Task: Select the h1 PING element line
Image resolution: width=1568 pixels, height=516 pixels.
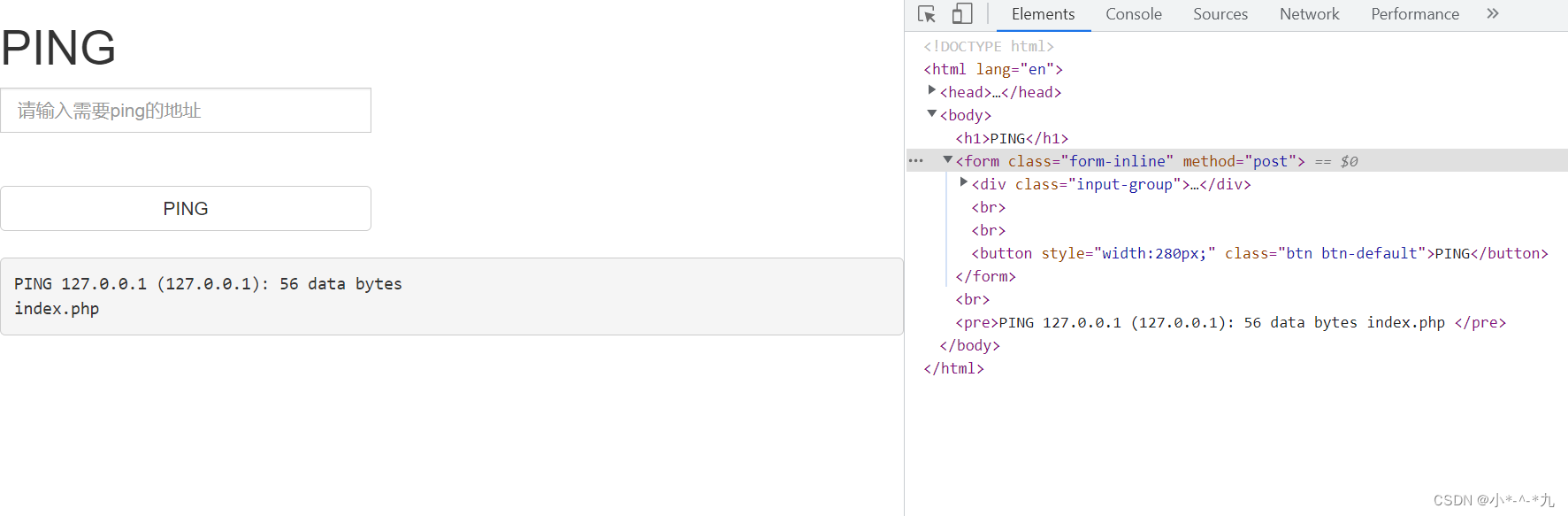Action: point(1012,138)
